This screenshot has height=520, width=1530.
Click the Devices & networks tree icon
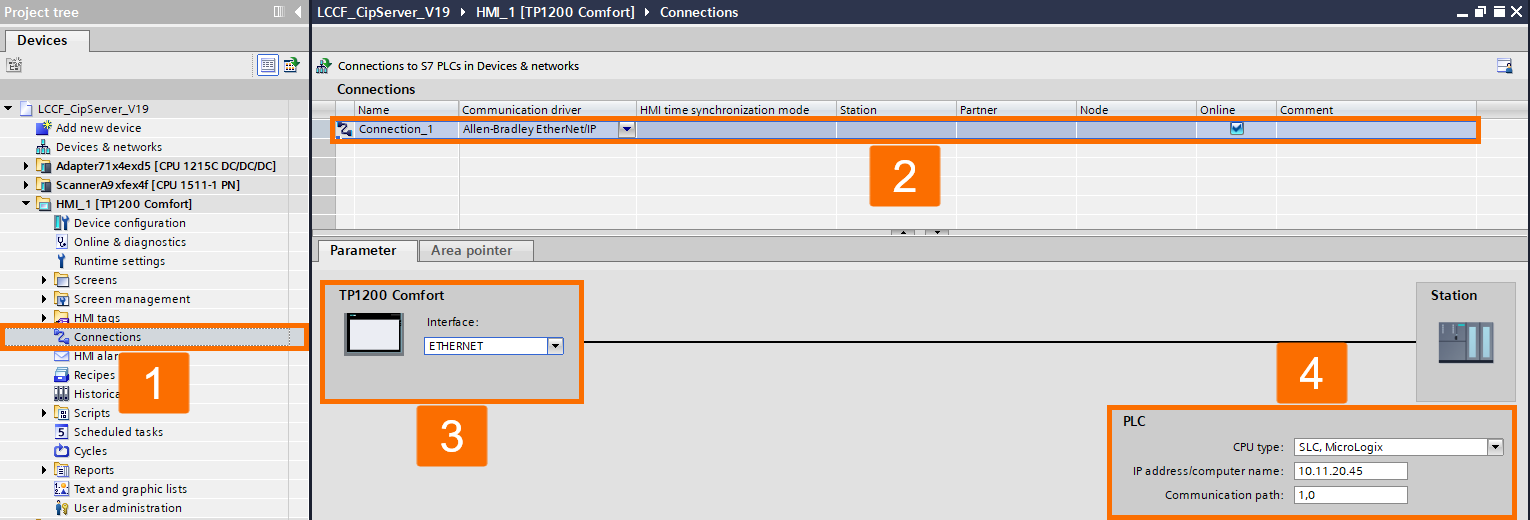pos(43,147)
